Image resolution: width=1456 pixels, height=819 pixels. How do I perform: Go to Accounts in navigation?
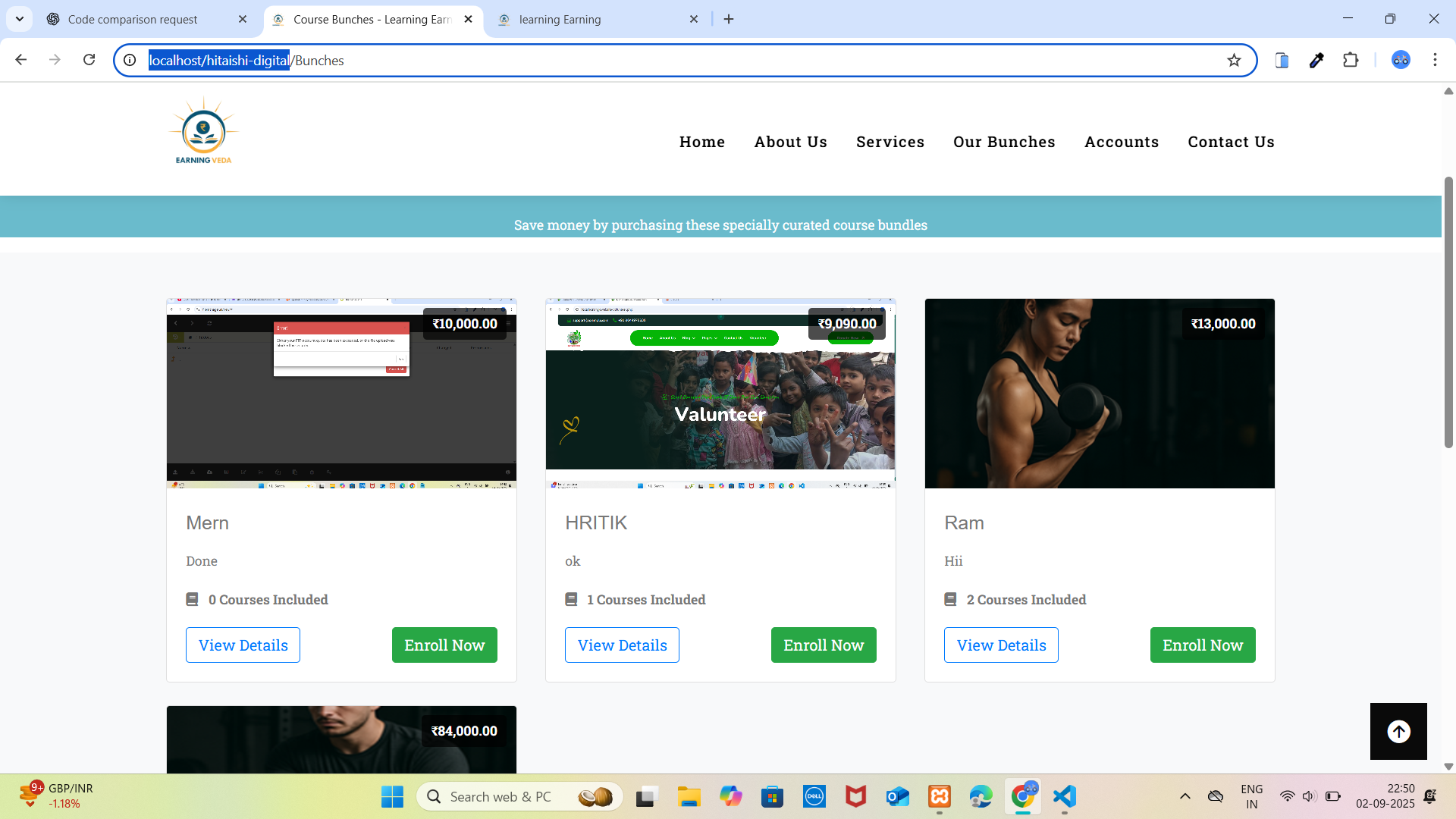tap(1122, 142)
